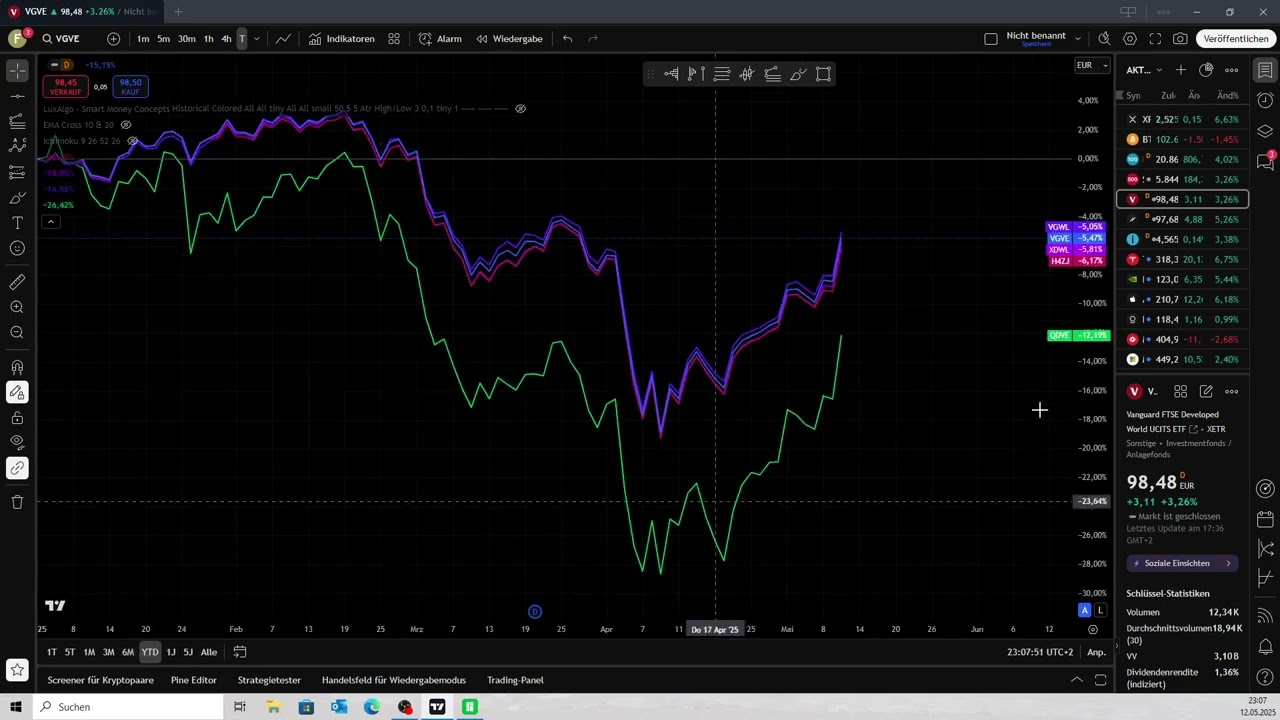1280x720 pixels.
Task: Open the forecasting and measuring tools
Action: (x=17, y=172)
